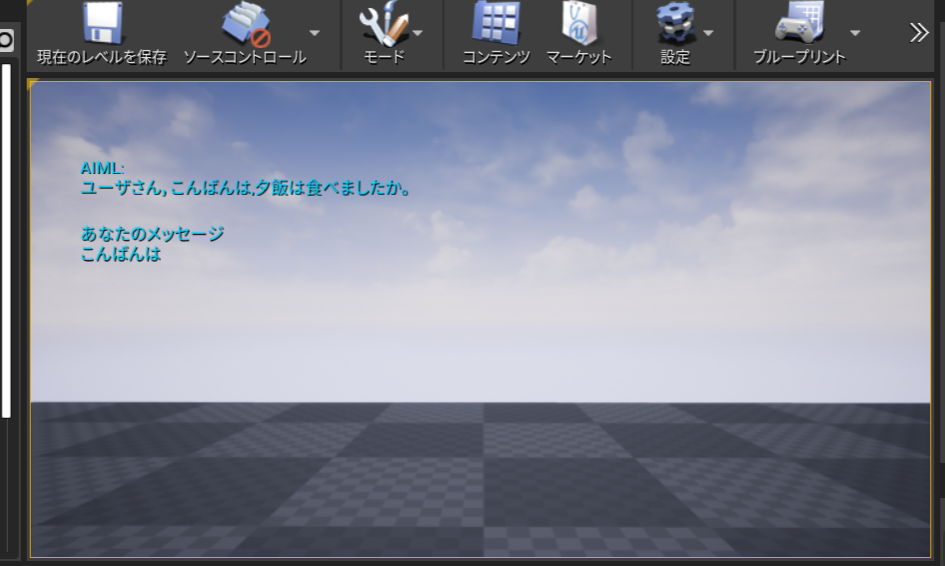Expand the Settings dropdown arrow
This screenshot has height=566, width=945.
pos(708,33)
